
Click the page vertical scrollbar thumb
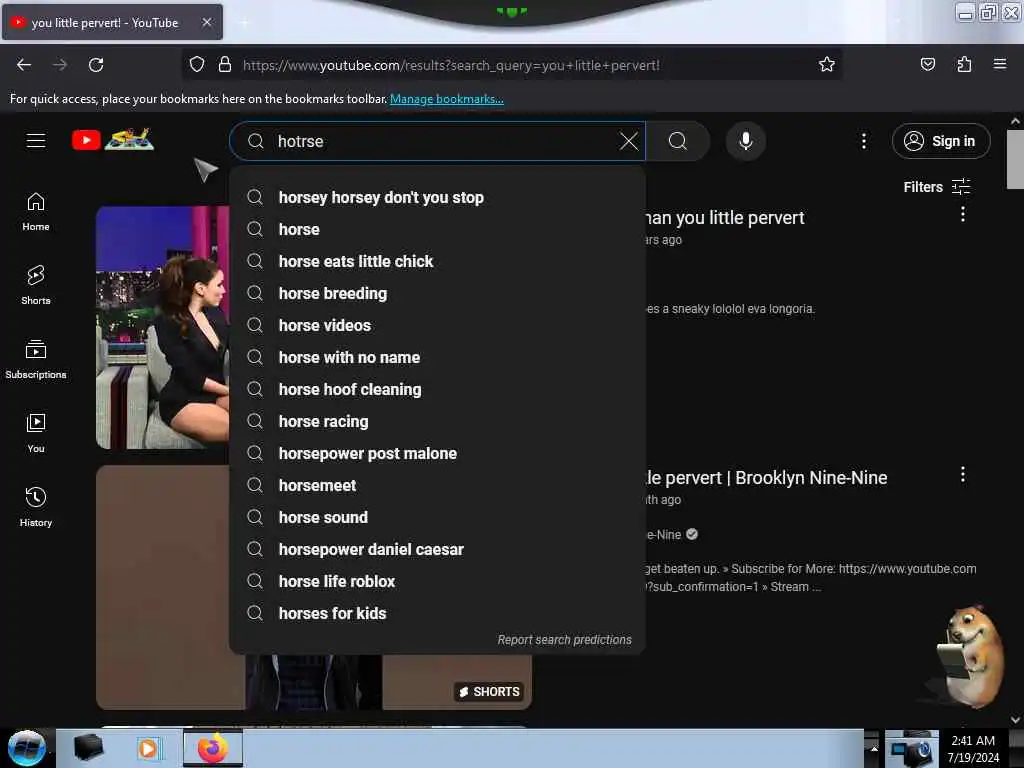pos(1014,159)
